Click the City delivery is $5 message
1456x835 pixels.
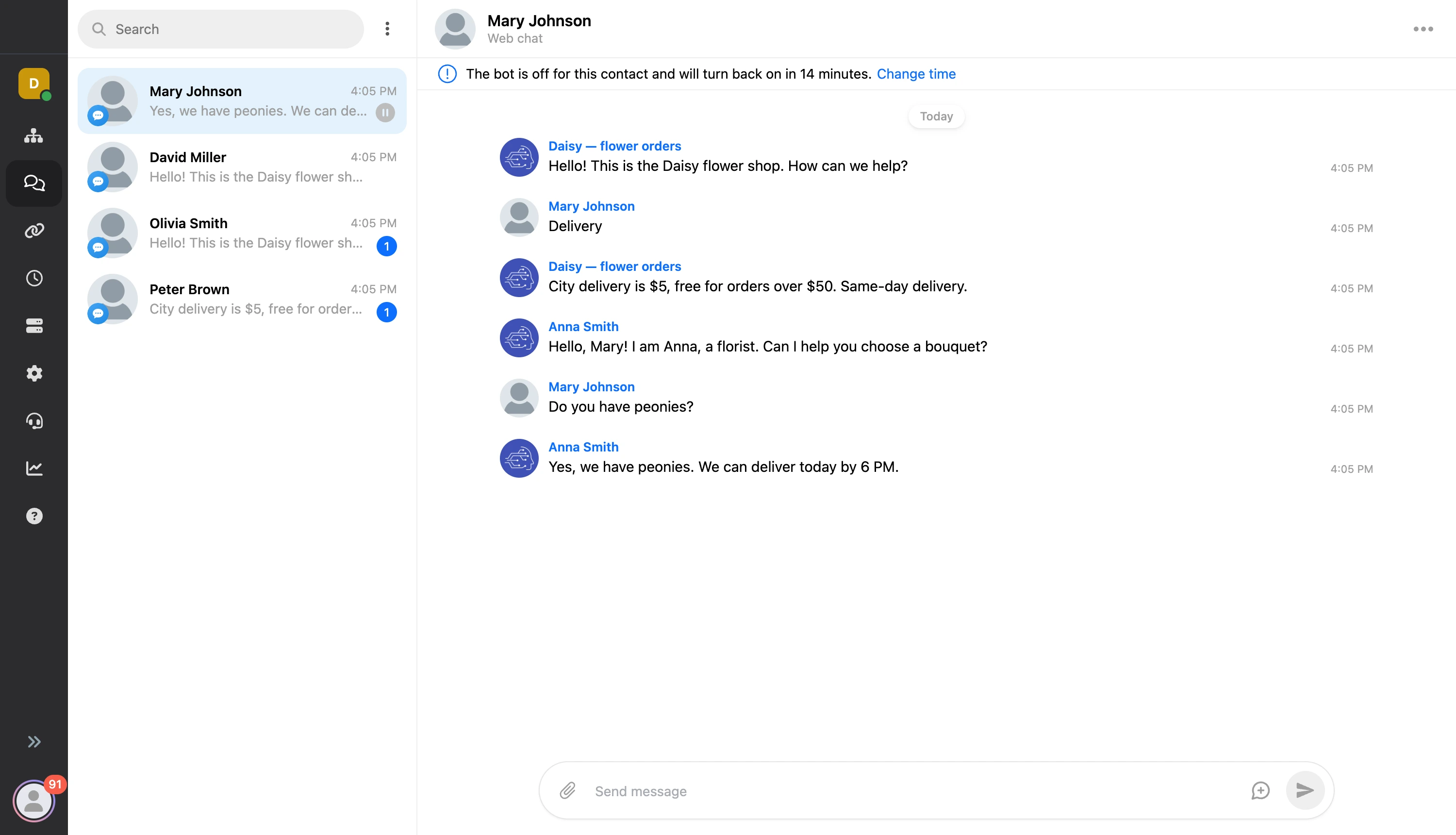pyautogui.click(x=757, y=286)
